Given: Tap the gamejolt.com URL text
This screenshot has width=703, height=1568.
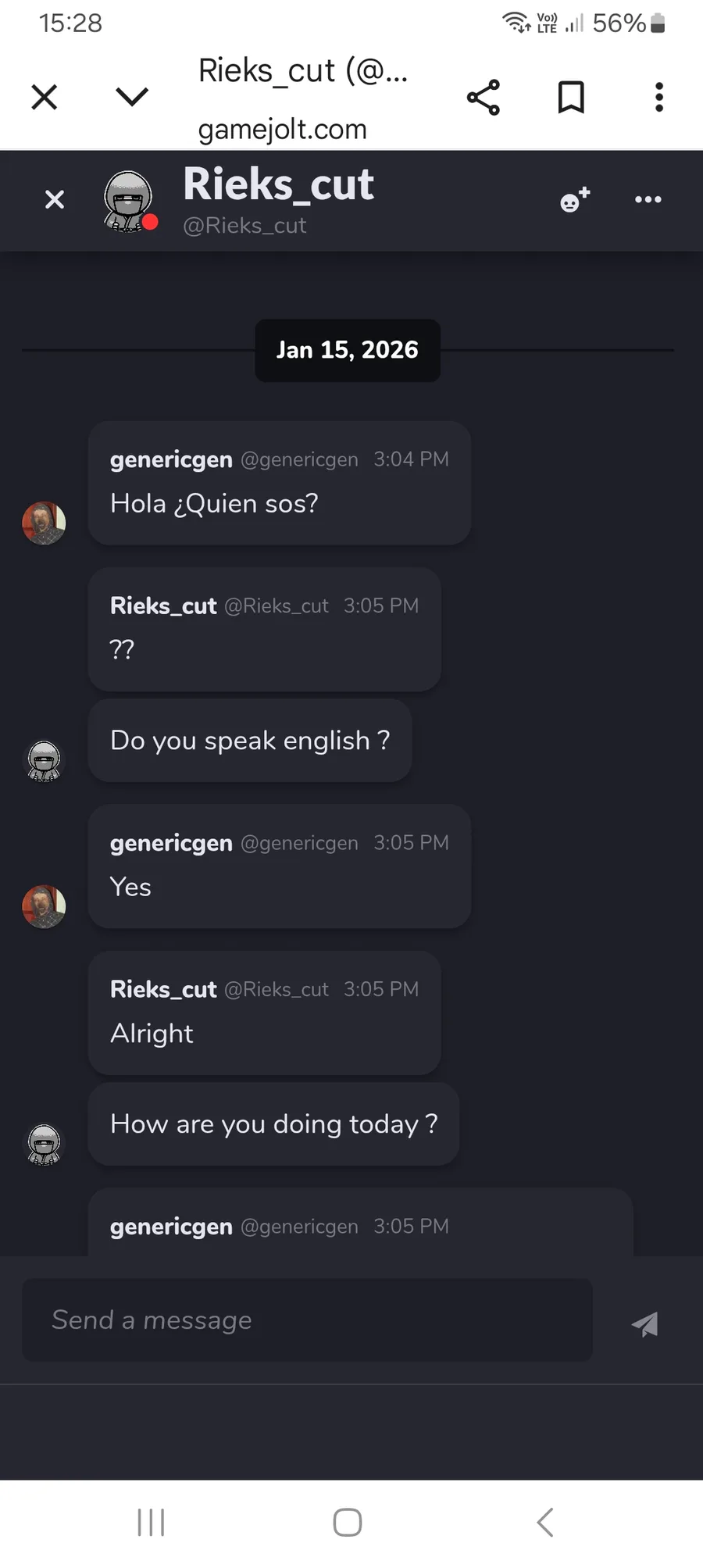Looking at the screenshot, I should pos(282,129).
